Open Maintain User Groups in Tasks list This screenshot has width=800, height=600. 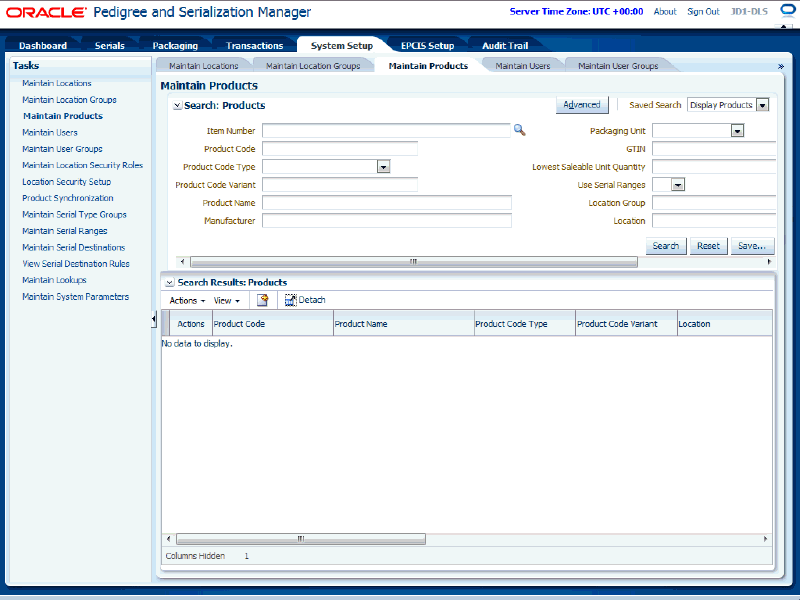[62, 148]
